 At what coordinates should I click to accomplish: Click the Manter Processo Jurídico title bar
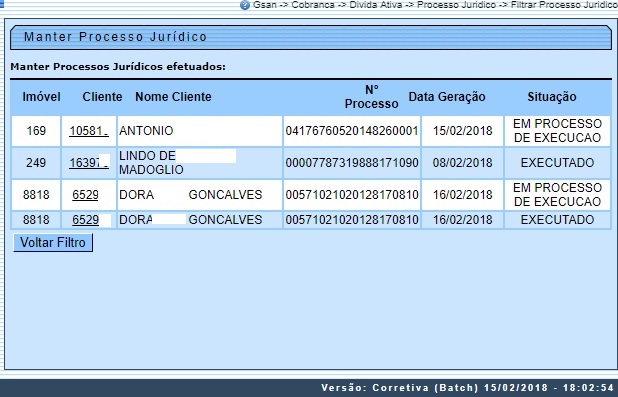tap(311, 37)
